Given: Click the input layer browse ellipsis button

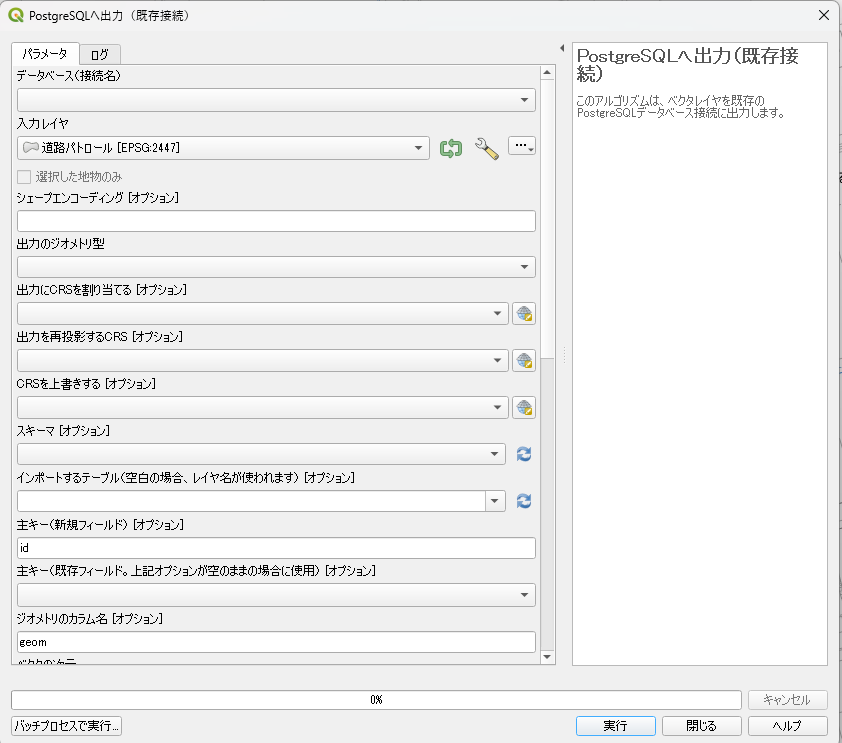Looking at the screenshot, I should (x=522, y=147).
